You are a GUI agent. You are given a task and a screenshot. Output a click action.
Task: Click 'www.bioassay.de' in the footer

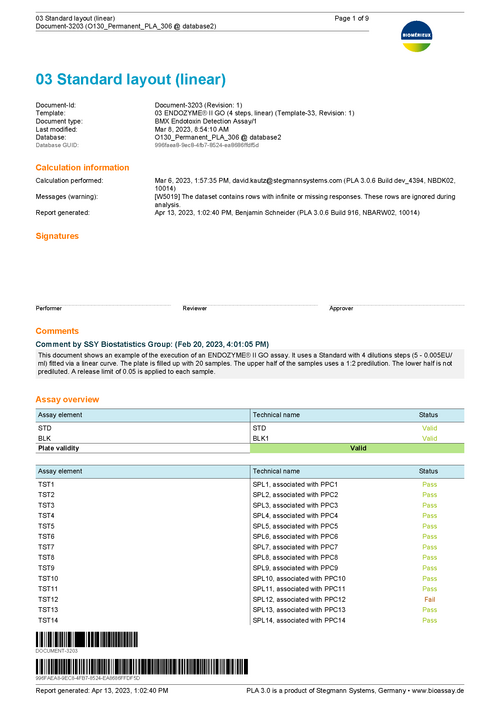tap(438, 690)
